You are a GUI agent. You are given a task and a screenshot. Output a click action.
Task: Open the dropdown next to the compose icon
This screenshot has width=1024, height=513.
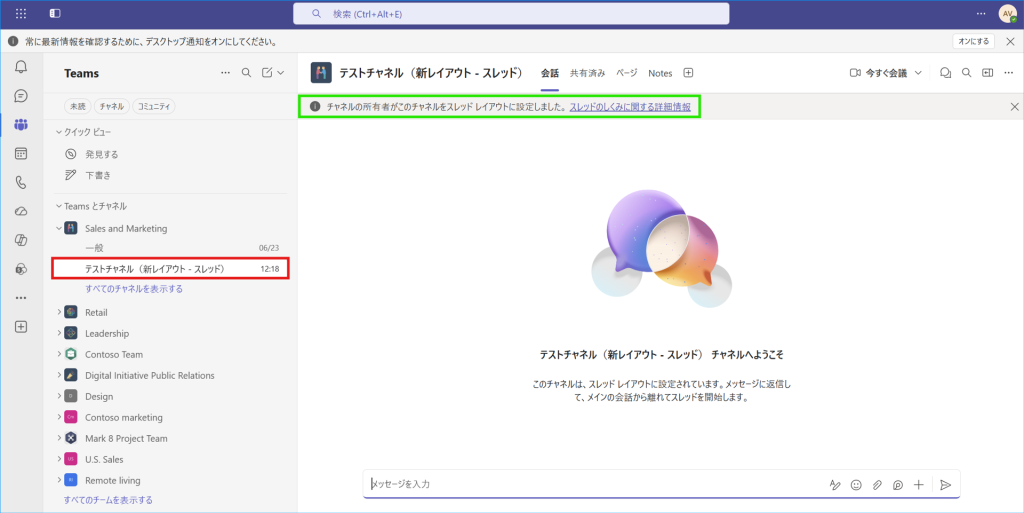pyautogui.click(x=281, y=73)
